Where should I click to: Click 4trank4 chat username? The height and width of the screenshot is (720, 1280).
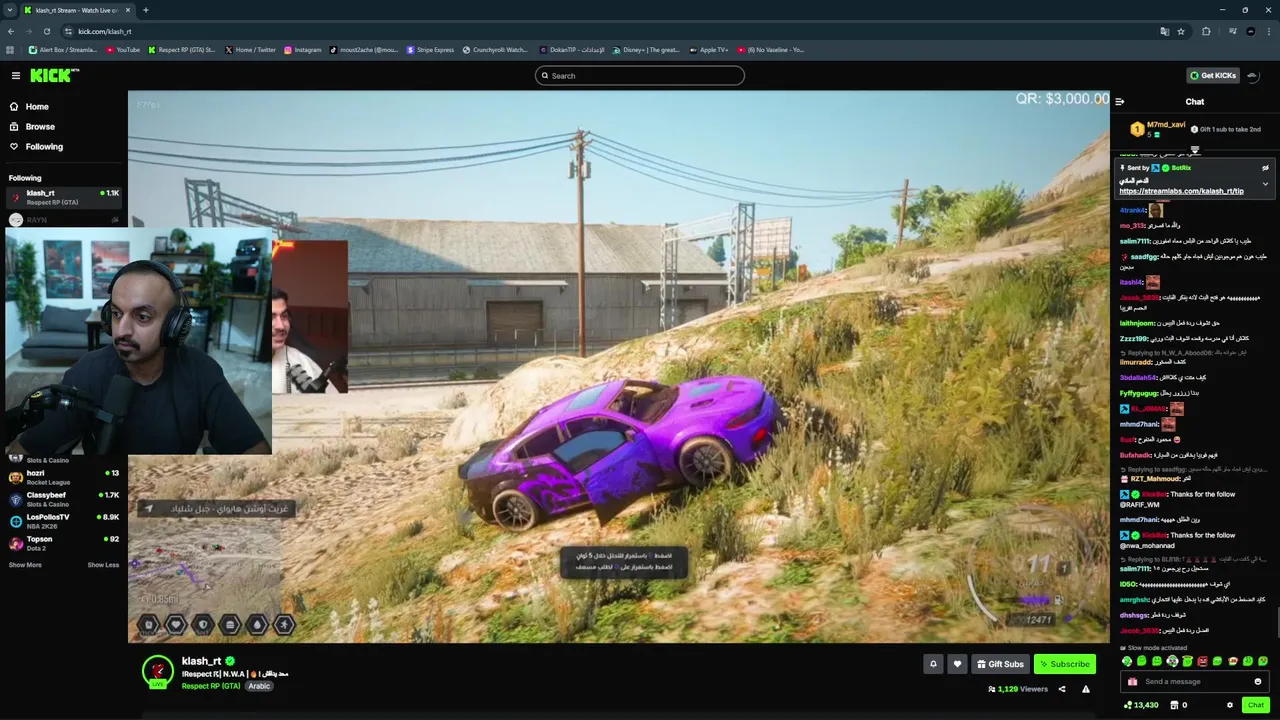tap(1132, 210)
